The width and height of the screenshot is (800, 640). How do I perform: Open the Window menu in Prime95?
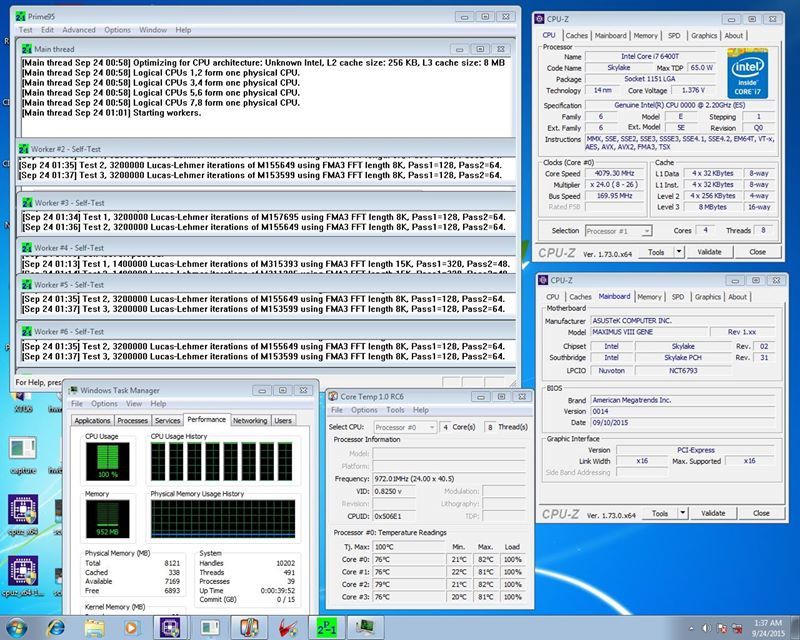click(x=153, y=30)
